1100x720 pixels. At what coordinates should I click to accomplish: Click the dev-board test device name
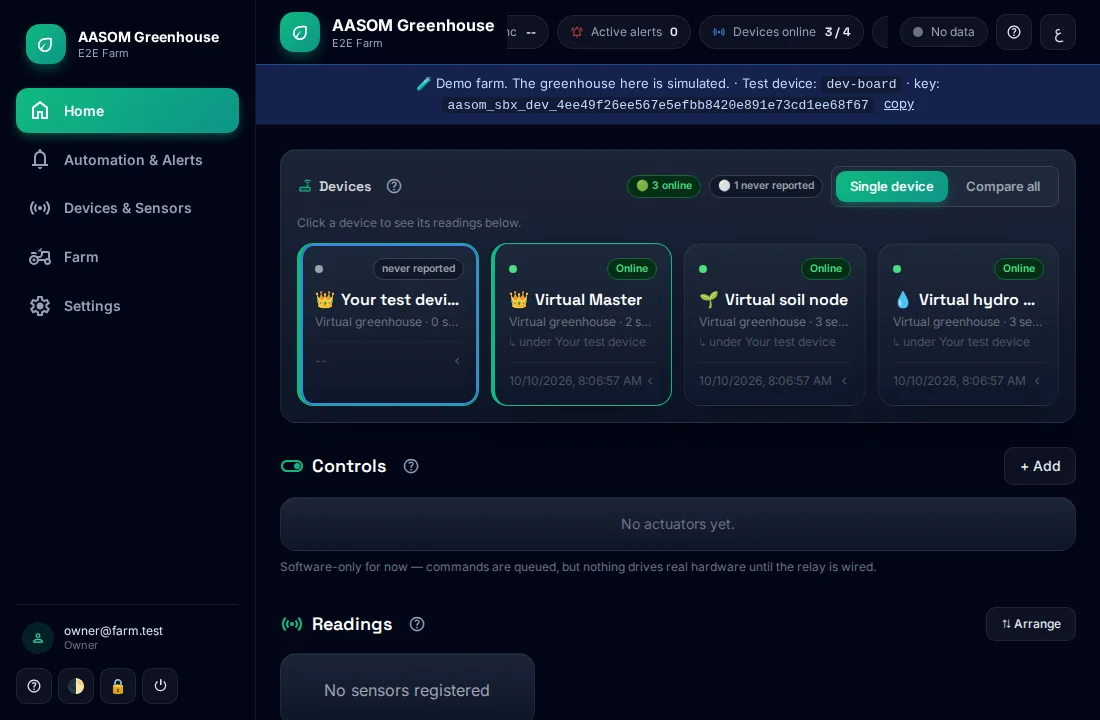pyautogui.click(x=861, y=84)
